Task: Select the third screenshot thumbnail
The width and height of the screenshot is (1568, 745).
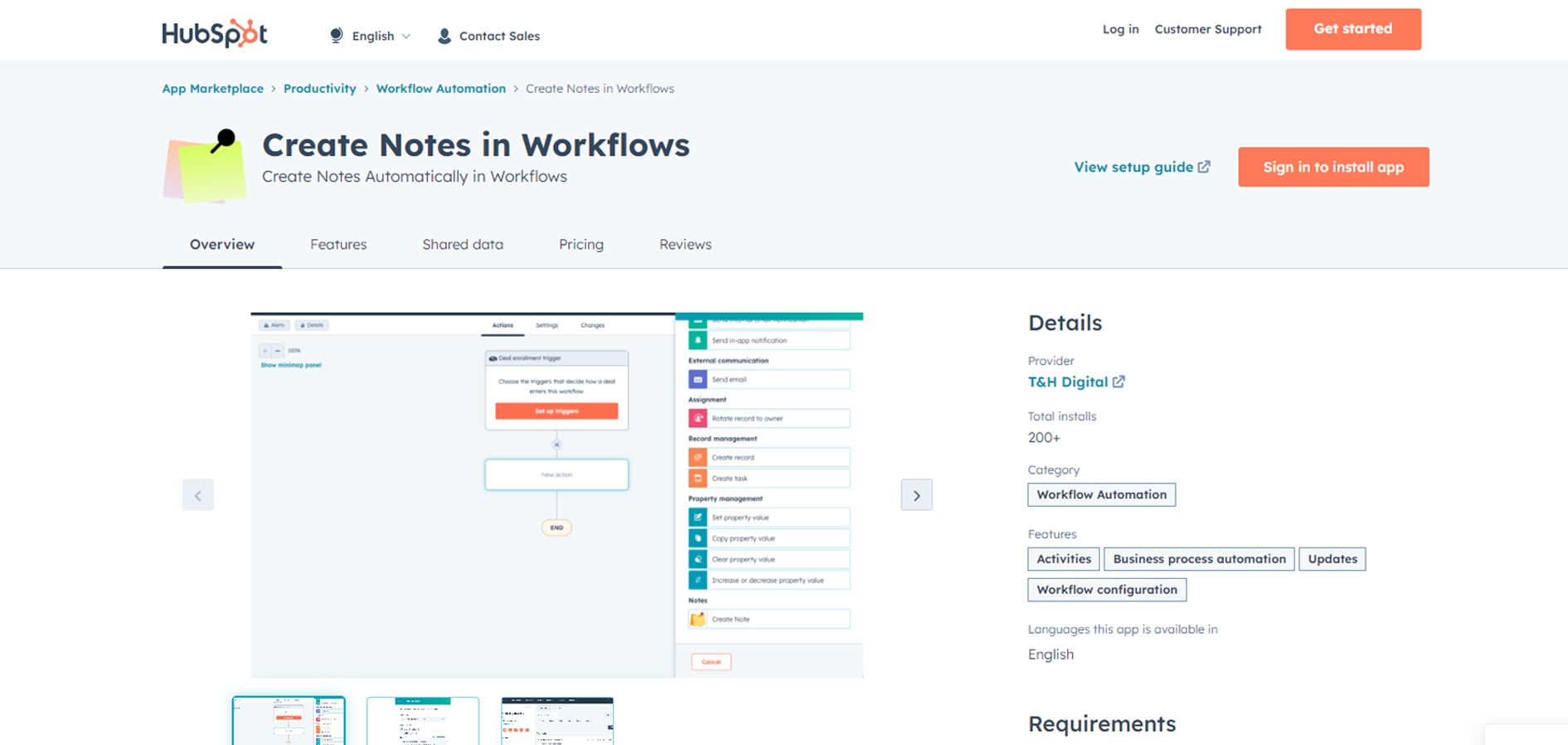Action: [x=557, y=721]
